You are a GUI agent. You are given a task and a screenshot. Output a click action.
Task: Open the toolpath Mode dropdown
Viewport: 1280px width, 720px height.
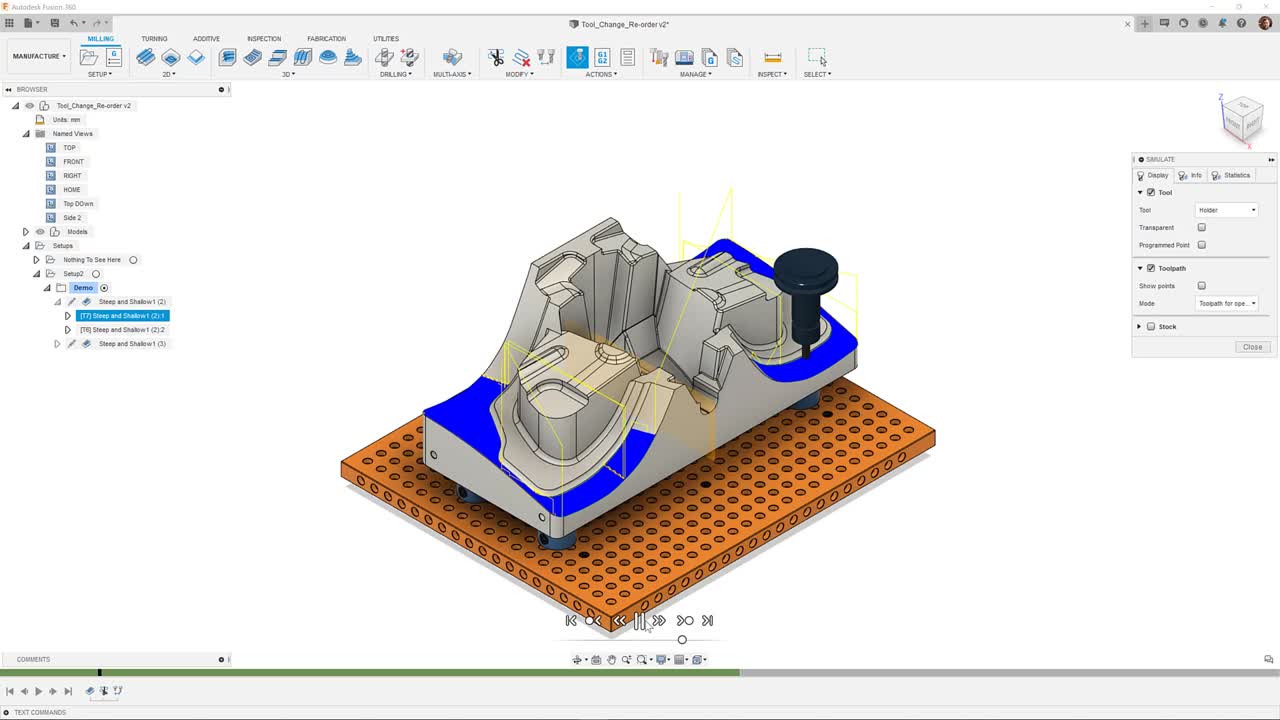pyautogui.click(x=1227, y=303)
